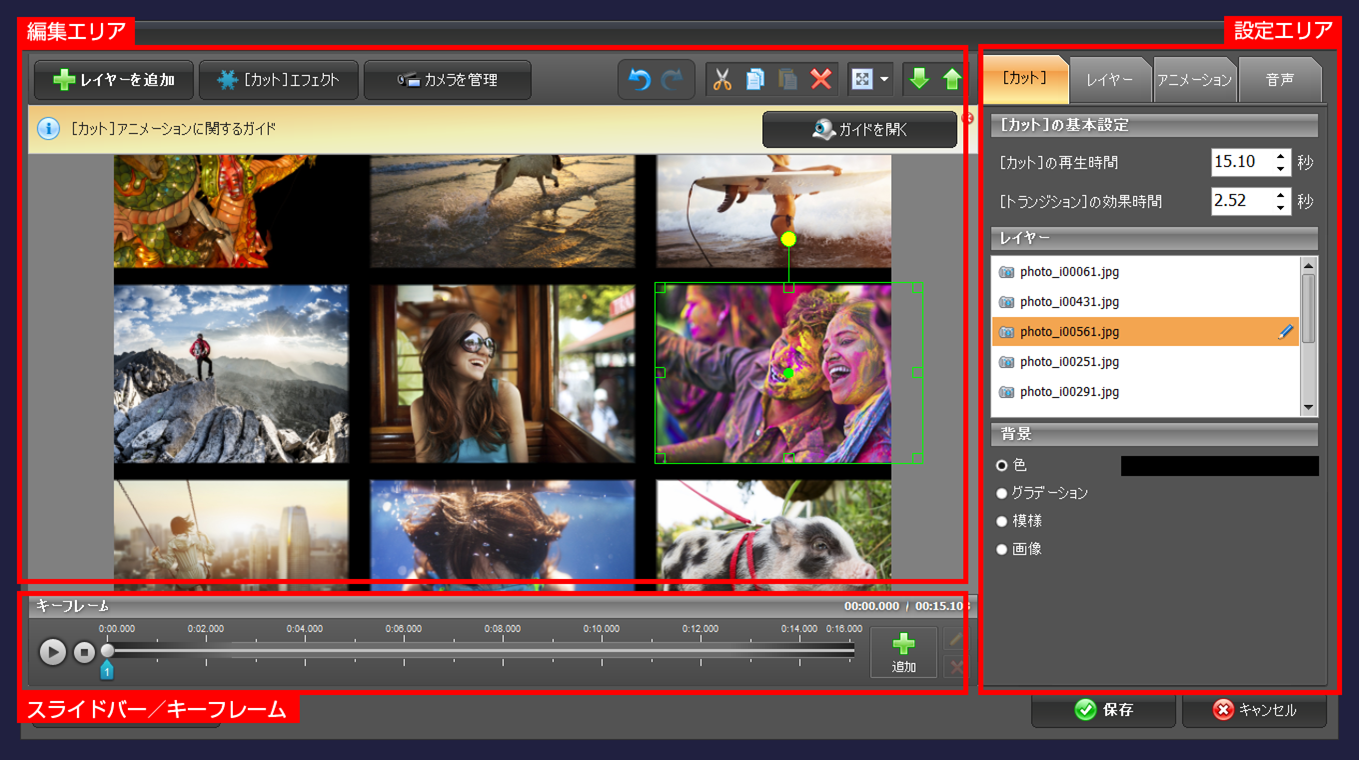
Task: Move layer up with green up arrow
Action: pyautogui.click(x=951, y=80)
